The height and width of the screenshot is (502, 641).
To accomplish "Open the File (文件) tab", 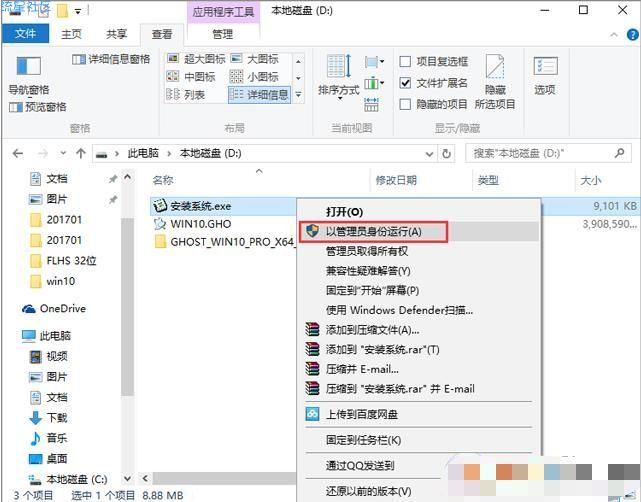I will pyautogui.click(x=25, y=34).
